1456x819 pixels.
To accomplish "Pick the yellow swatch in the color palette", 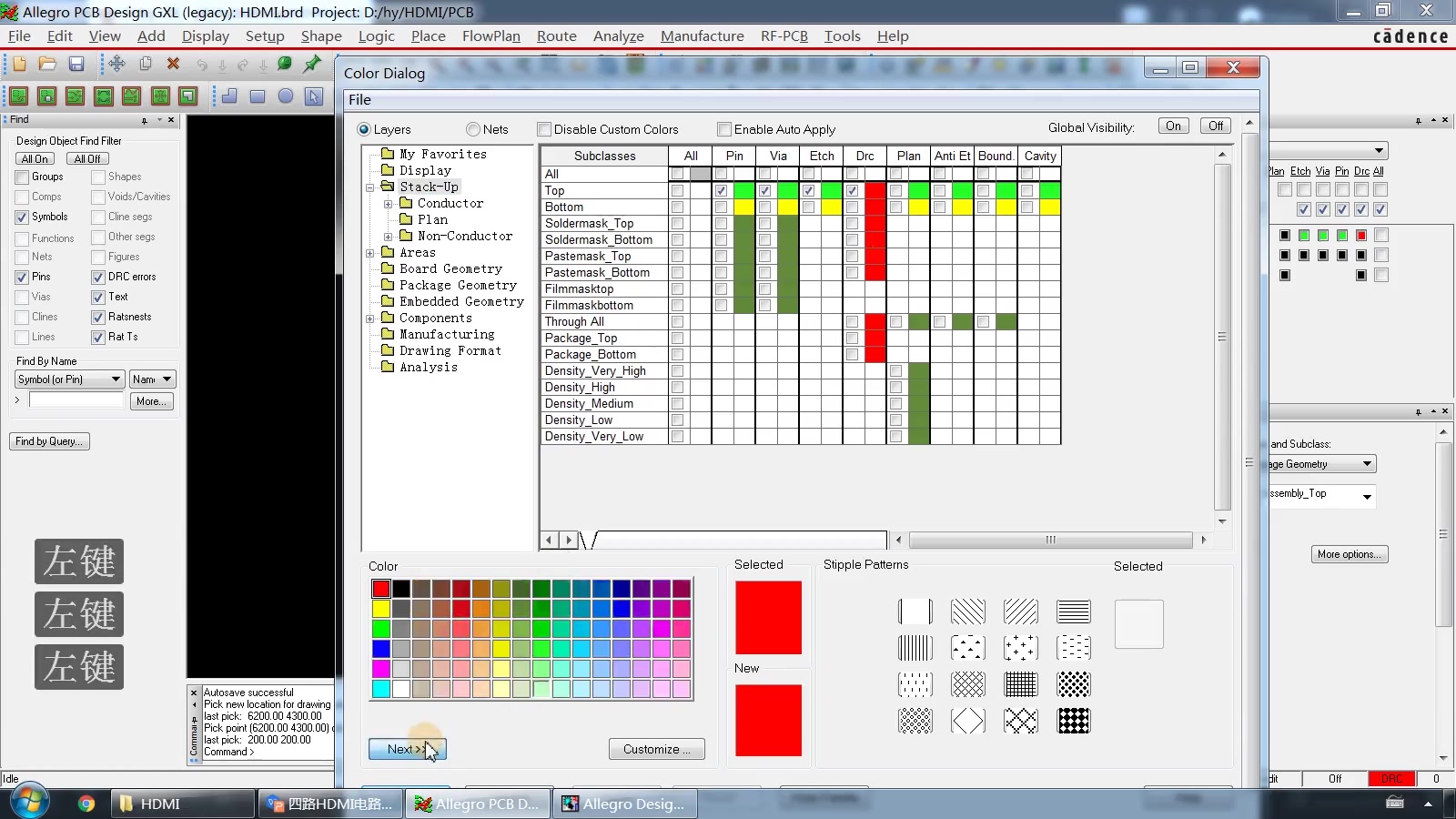I will [381, 609].
